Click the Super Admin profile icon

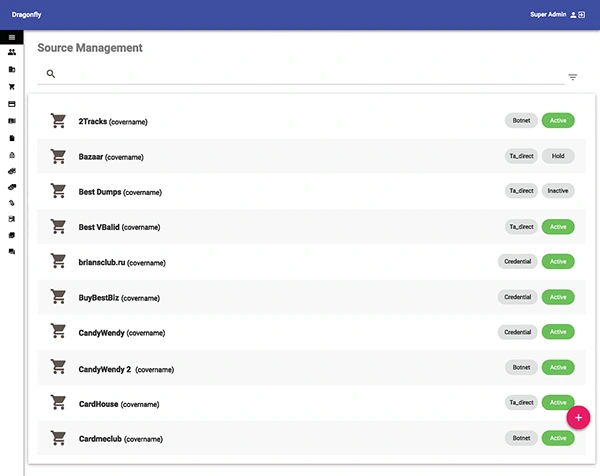(573, 15)
